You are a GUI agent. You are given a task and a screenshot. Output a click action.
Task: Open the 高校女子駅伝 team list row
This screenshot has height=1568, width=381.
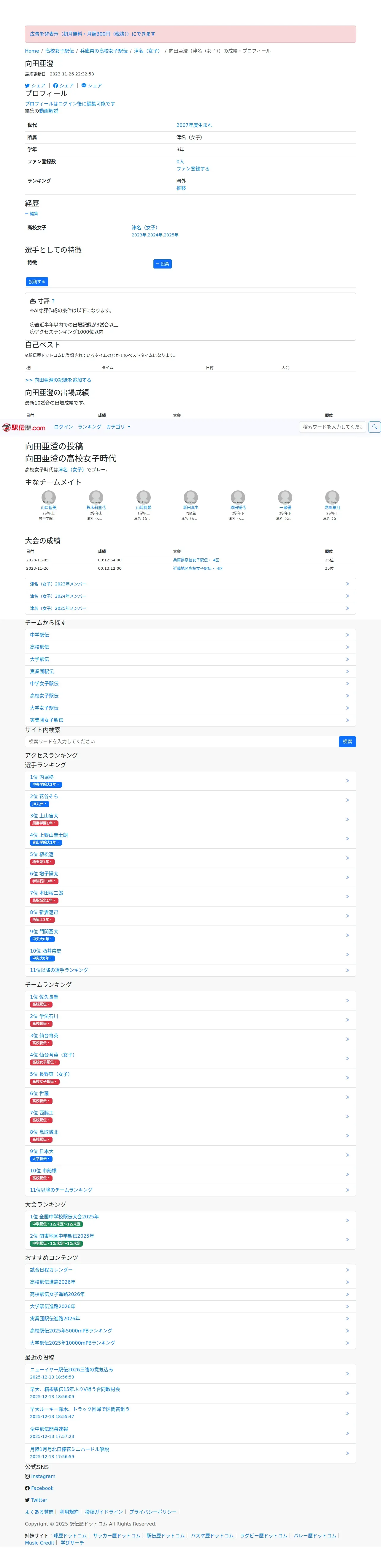click(x=190, y=696)
